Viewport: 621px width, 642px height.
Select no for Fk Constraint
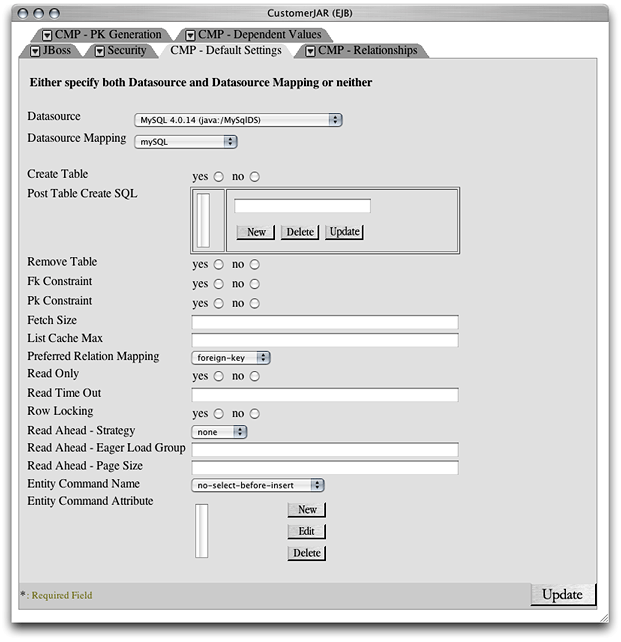(255, 284)
